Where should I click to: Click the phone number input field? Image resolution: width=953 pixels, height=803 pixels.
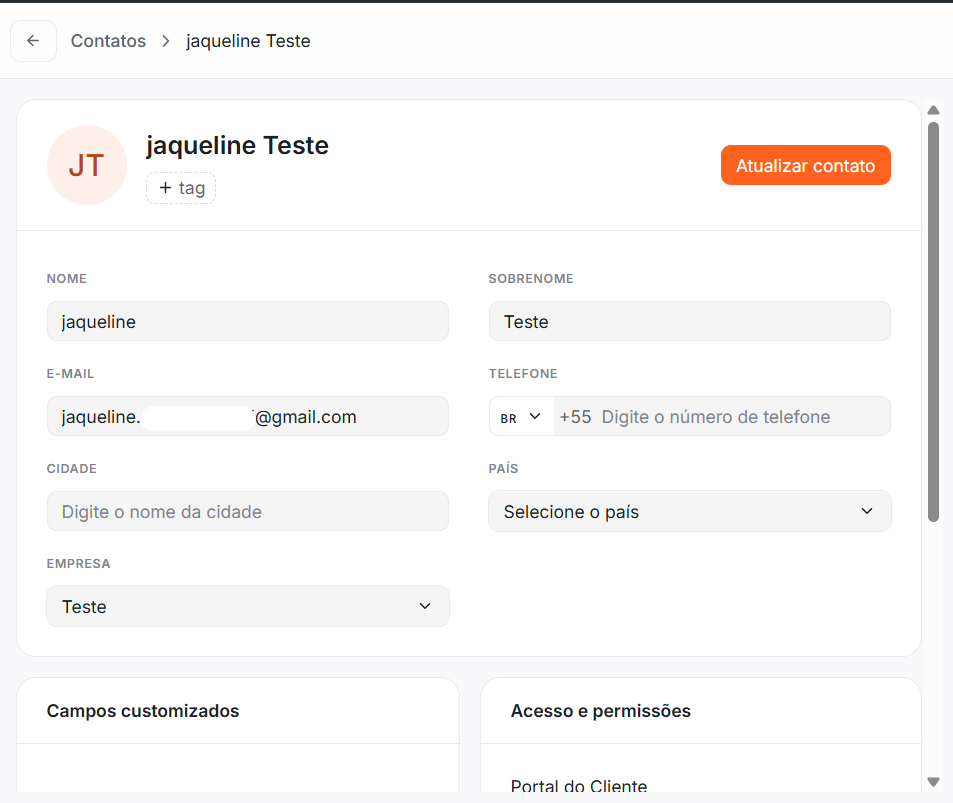click(x=722, y=416)
